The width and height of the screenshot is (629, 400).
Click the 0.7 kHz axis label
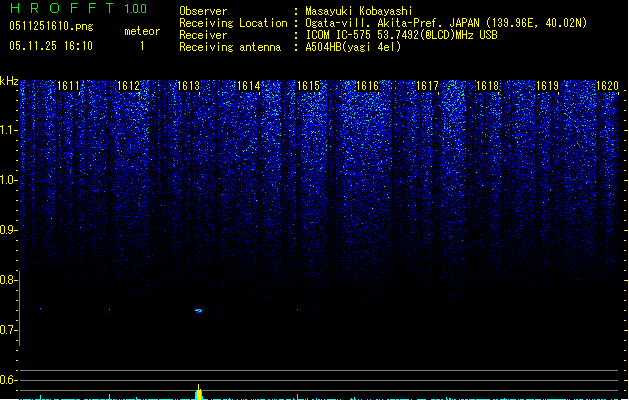(8, 330)
